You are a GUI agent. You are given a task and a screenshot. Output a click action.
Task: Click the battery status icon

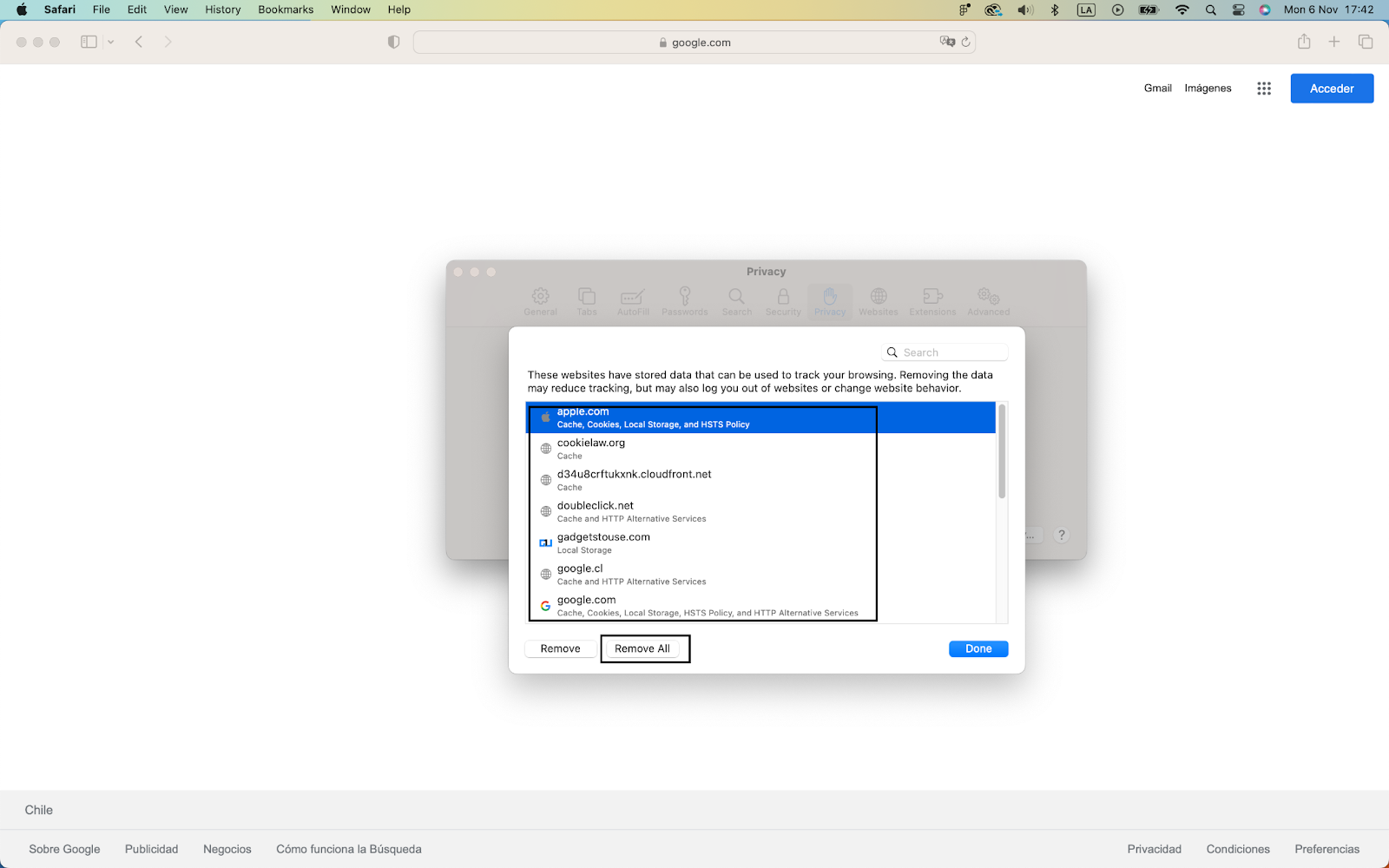click(x=1149, y=10)
